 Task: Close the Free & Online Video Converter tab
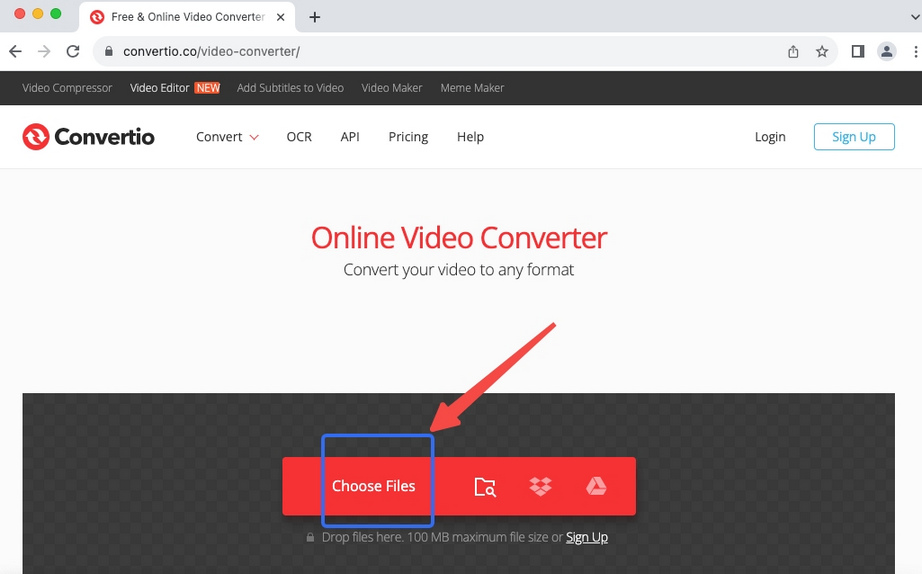tap(281, 17)
